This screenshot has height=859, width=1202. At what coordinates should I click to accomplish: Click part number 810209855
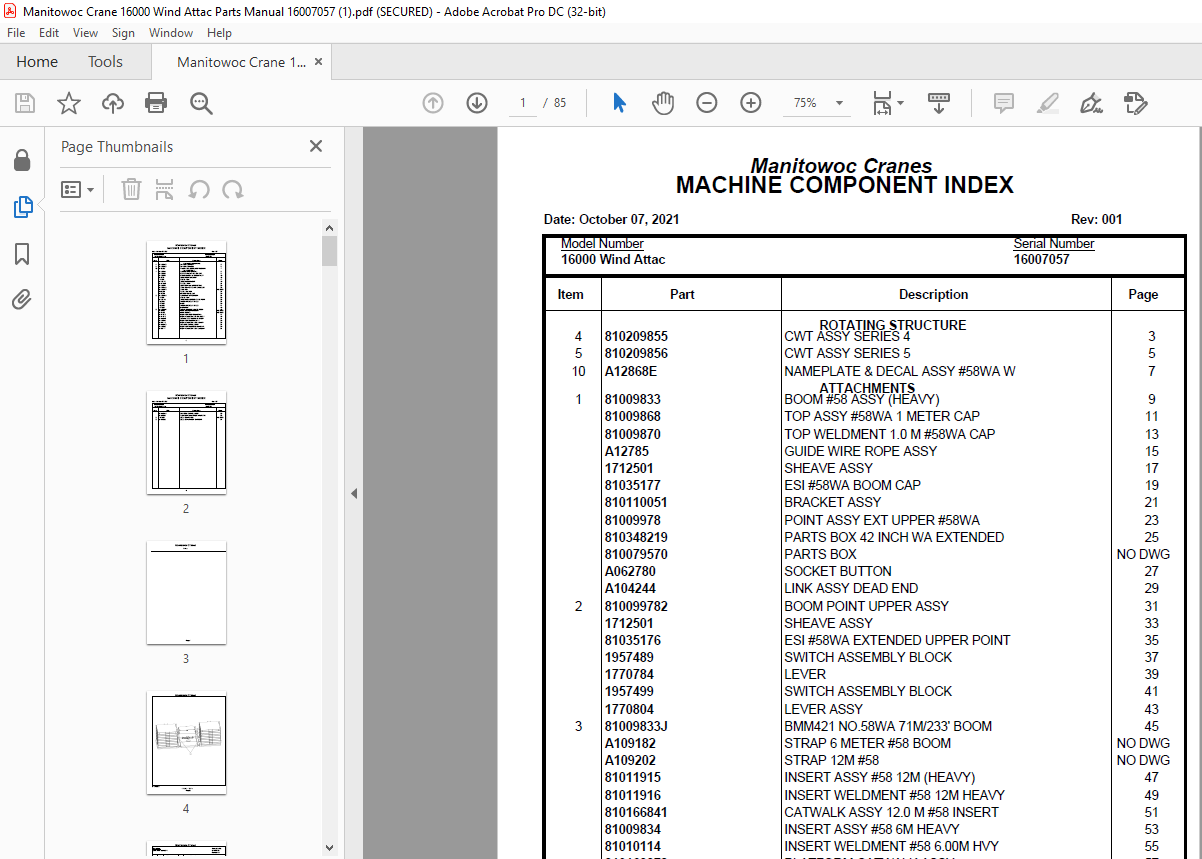[x=636, y=337]
